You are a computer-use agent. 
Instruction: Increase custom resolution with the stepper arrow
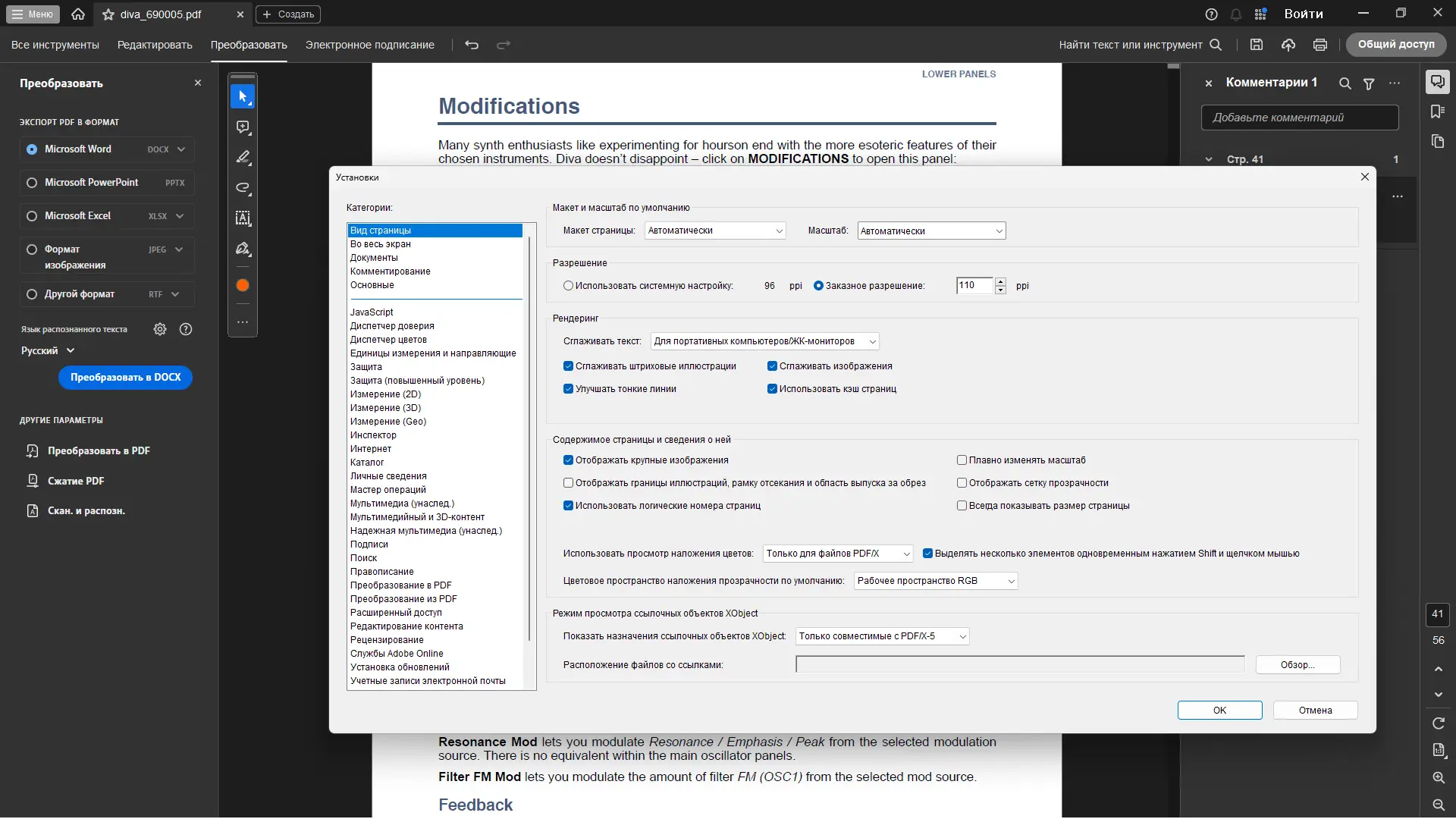pyautogui.click(x=1000, y=281)
